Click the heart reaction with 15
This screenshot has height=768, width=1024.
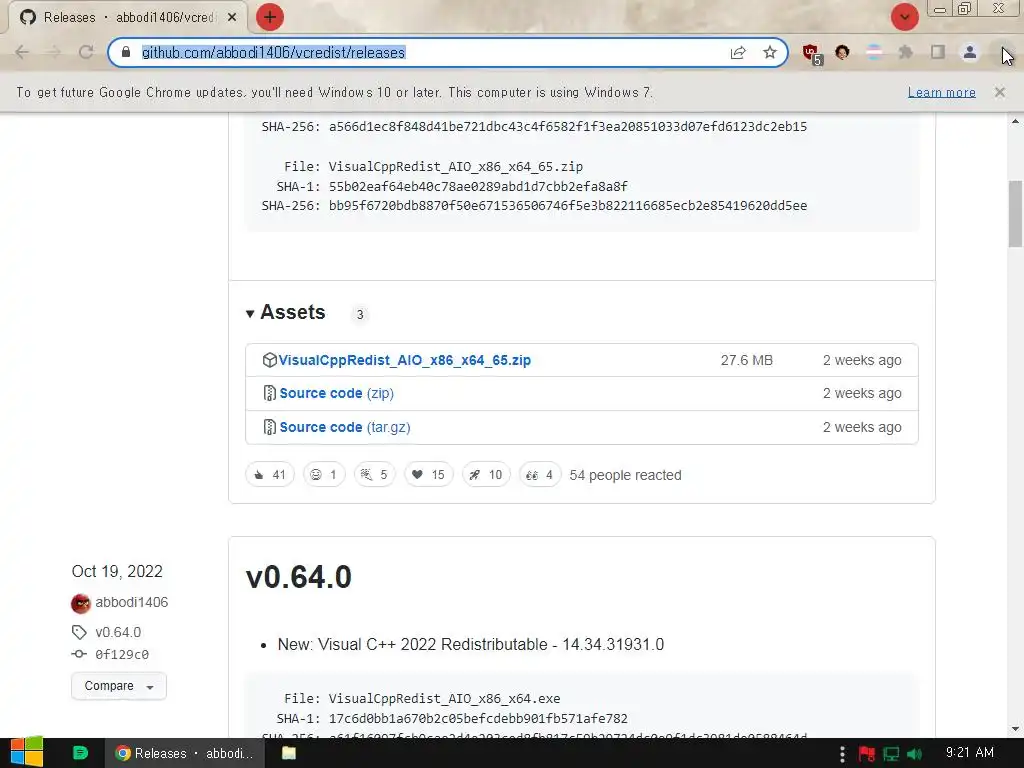(x=428, y=475)
